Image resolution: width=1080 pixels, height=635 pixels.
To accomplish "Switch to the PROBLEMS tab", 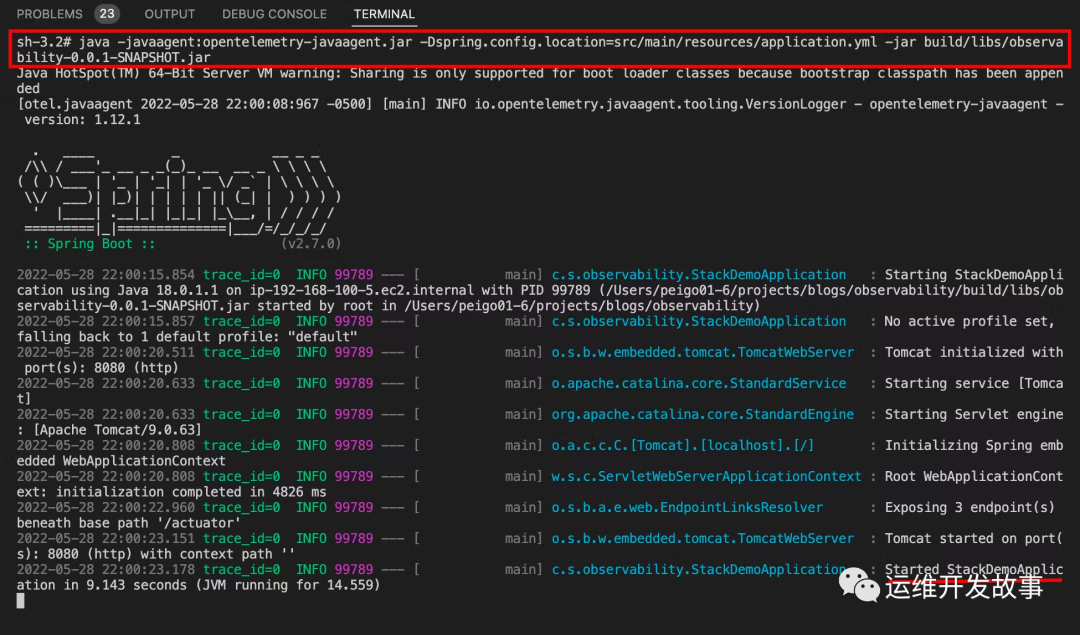I will click(50, 14).
